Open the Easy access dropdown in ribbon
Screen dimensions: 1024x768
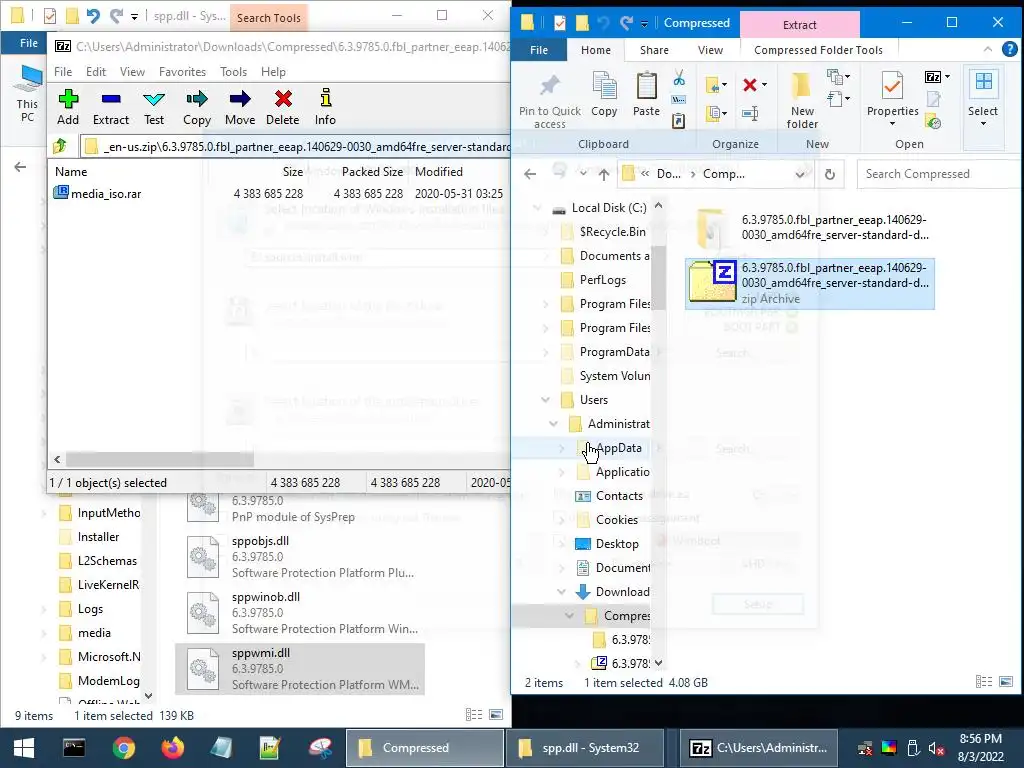pyautogui.click(x=848, y=99)
